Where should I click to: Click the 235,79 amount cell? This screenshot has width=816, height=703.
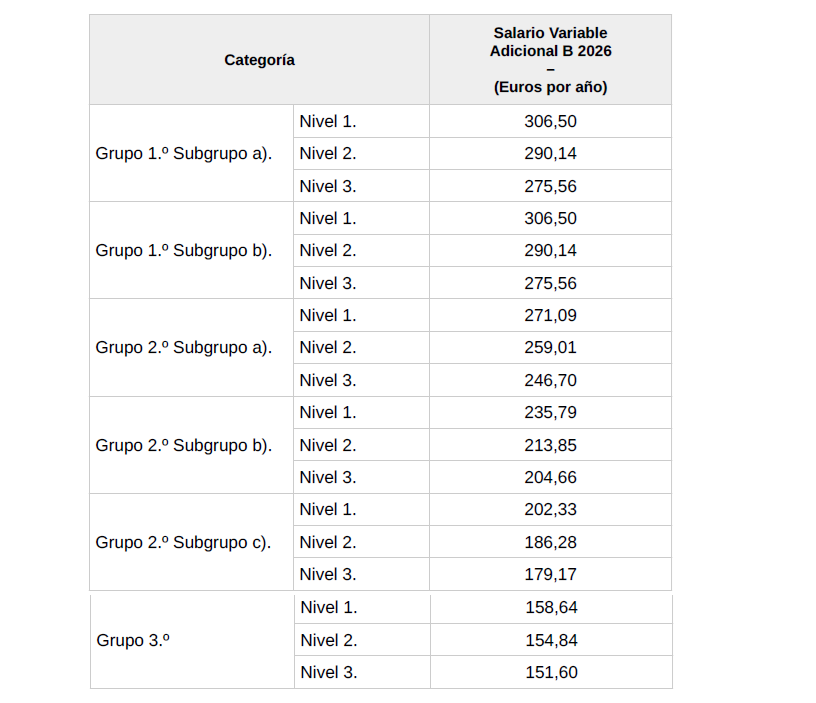pyautogui.click(x=551, y=413)
